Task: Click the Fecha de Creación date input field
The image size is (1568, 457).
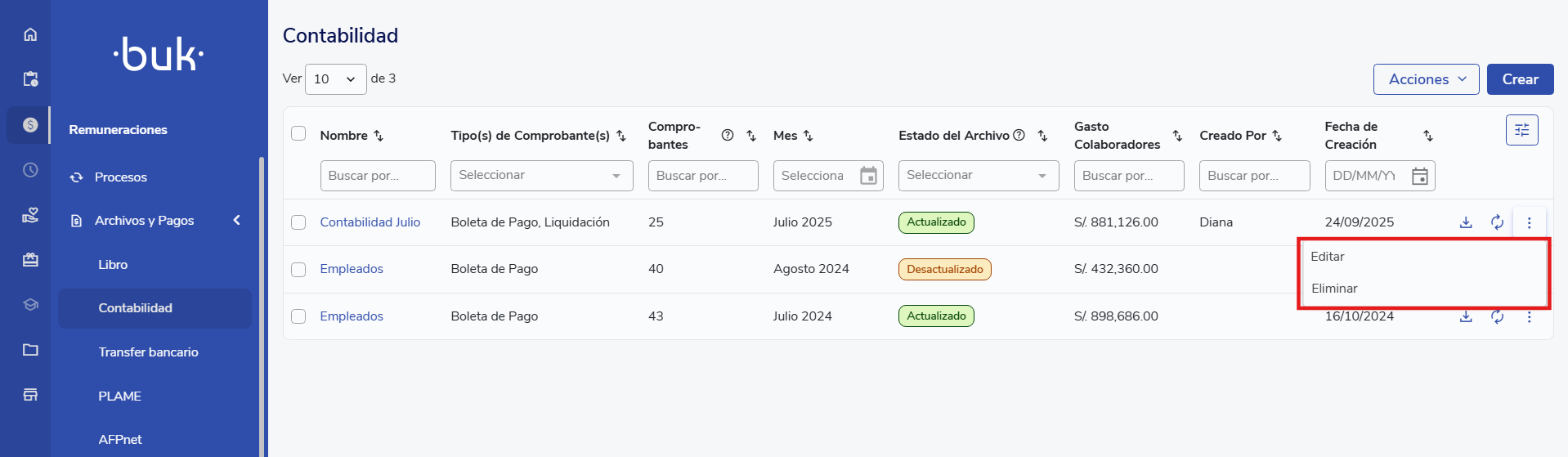Action: 1367,176
